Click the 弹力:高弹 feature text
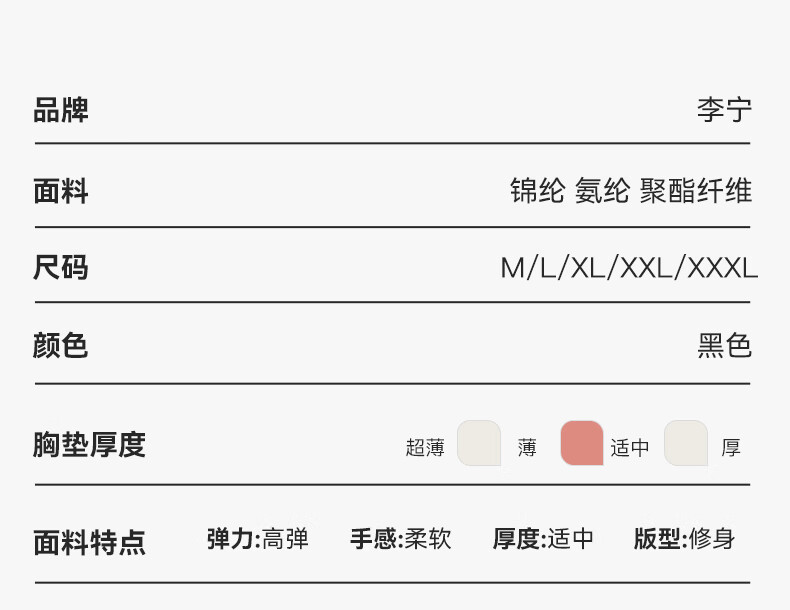Viewport: 790px width, 610px height. click(258, 539)
